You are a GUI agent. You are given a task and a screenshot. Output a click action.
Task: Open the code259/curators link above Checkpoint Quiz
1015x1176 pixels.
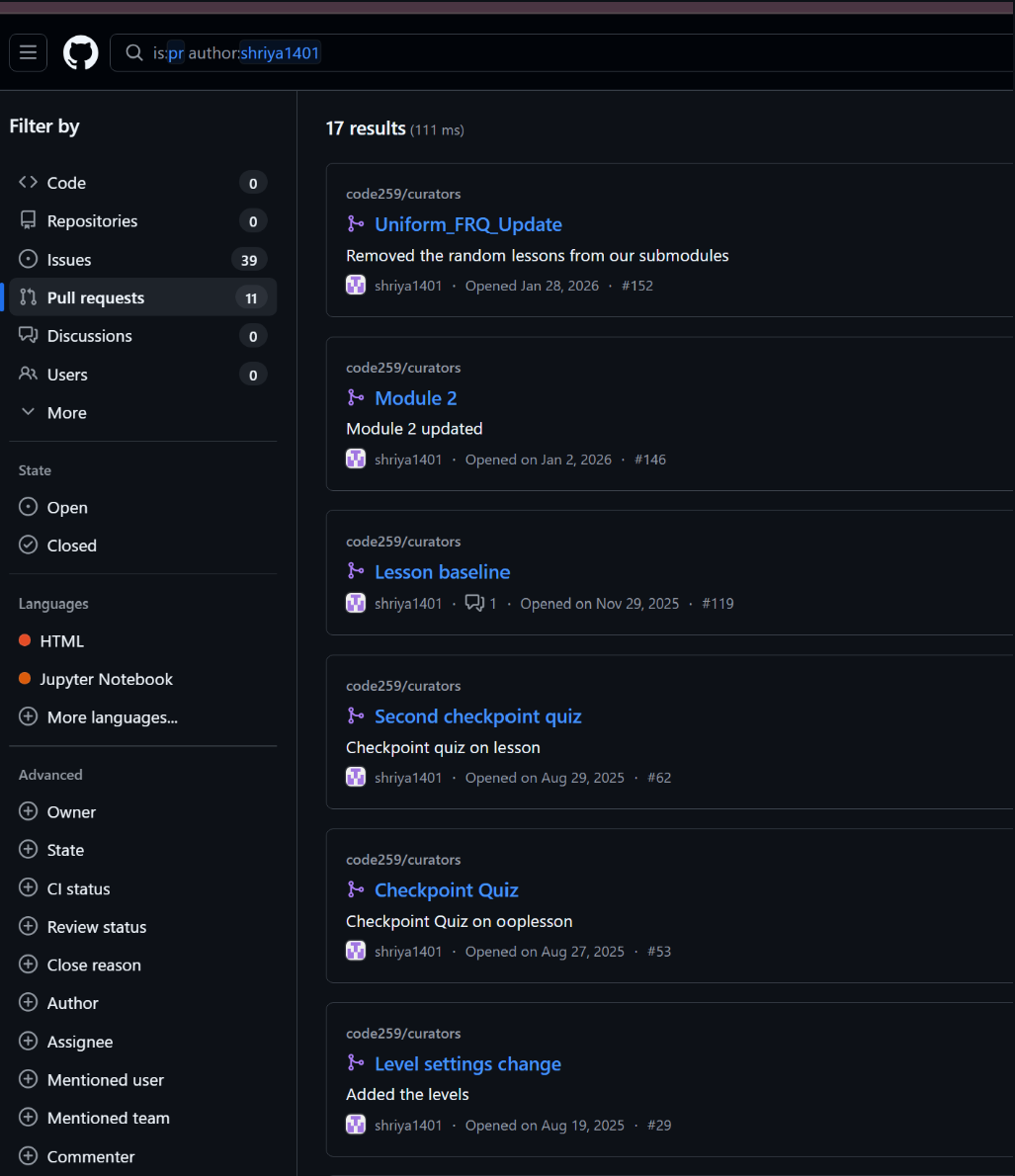pyautogui.click(x=403, y=860)
